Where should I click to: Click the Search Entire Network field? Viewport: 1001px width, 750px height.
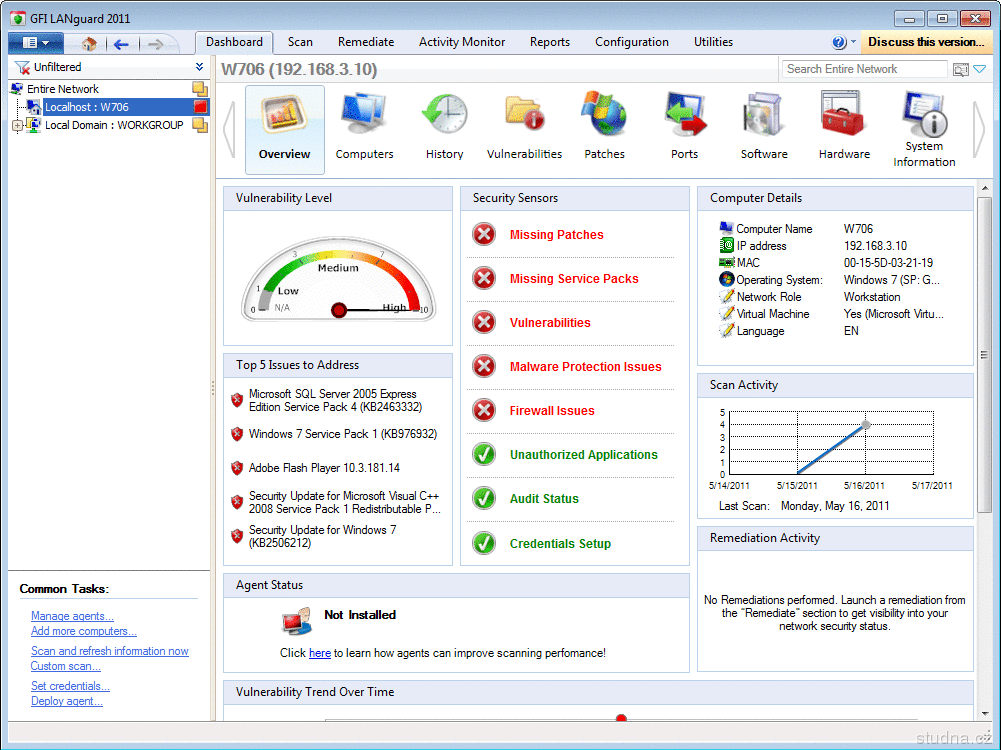(x=864, y=69)
